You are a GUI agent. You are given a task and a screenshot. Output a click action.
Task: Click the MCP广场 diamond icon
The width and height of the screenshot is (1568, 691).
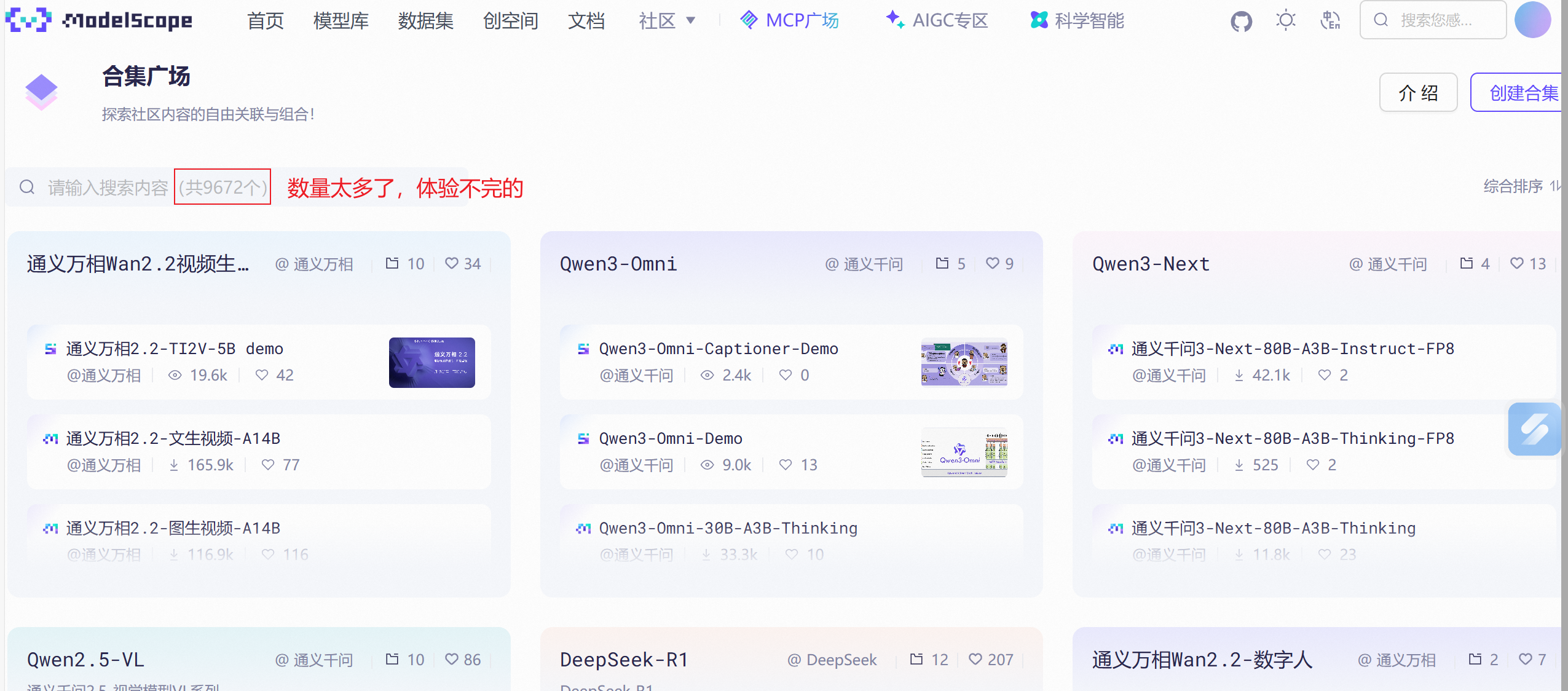[x=749, y=20]
